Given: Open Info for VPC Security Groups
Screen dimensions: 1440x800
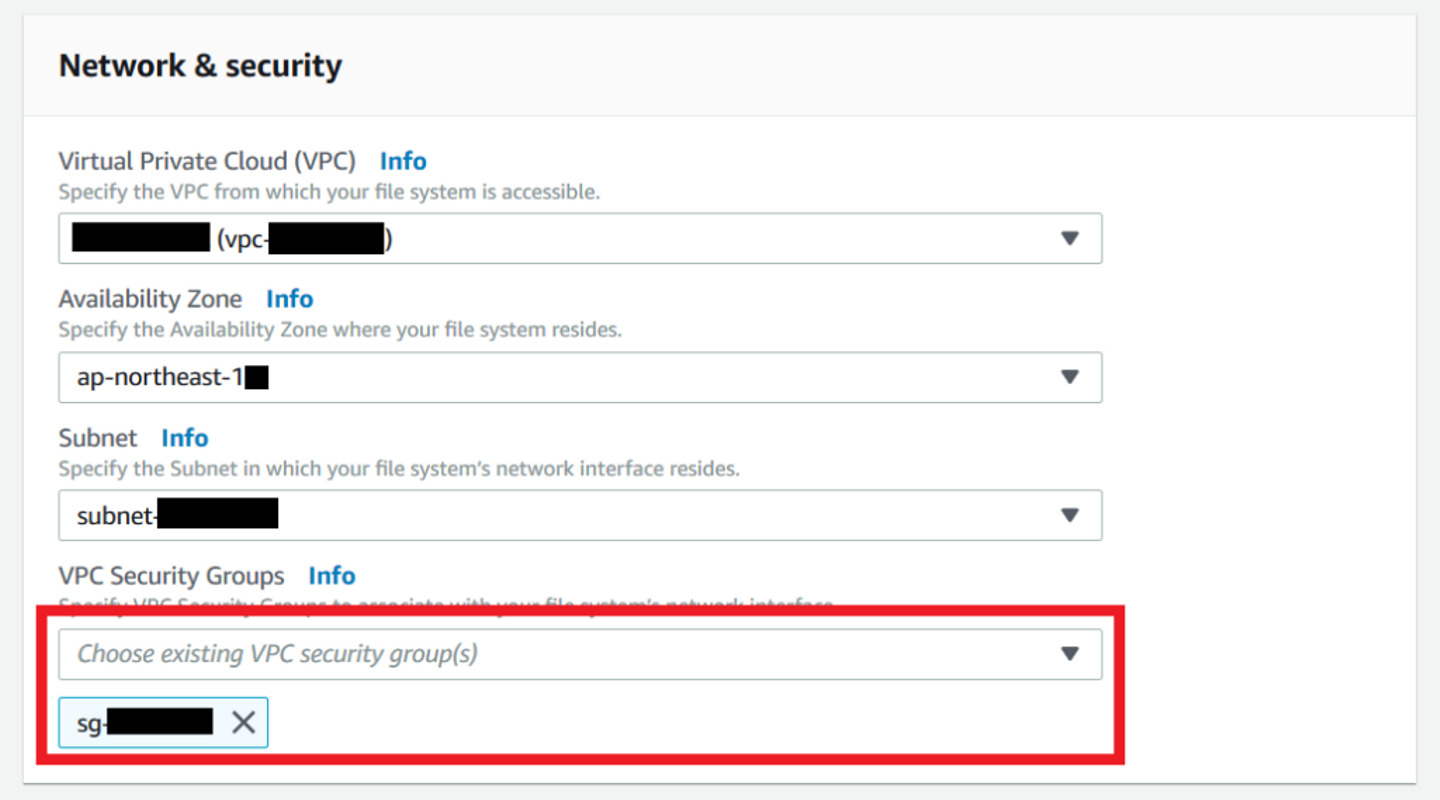Looking at the screenshot, I should 332,576.
